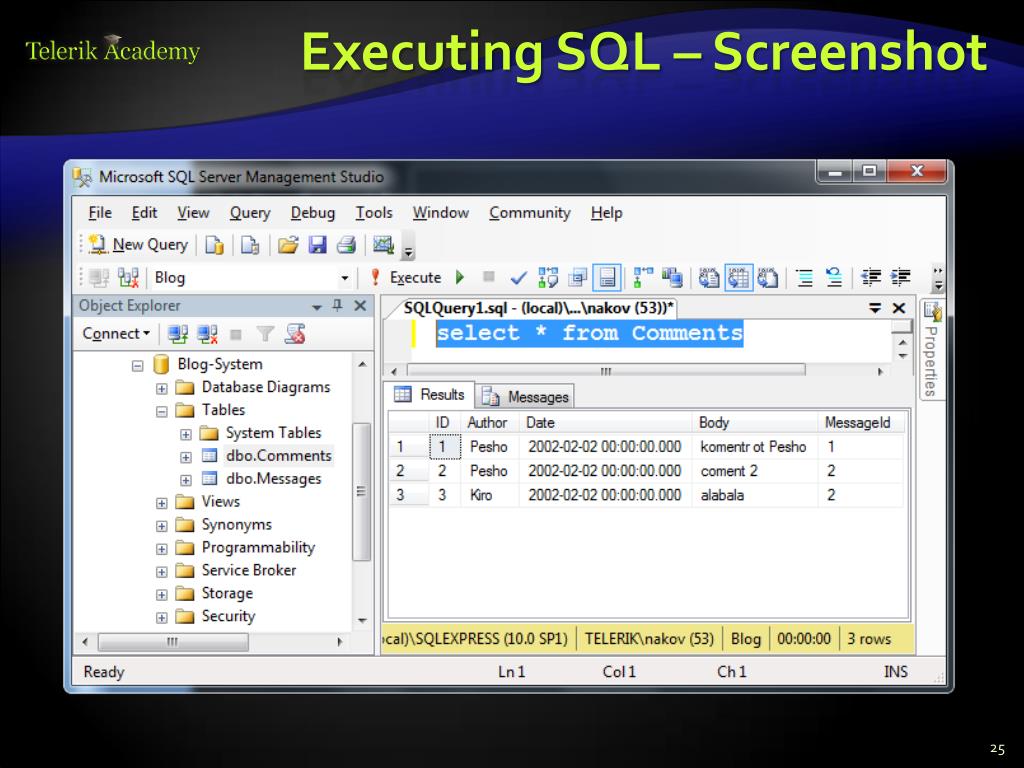
Task: Close the Object Explorer panel
Action: tap(360, 305)
